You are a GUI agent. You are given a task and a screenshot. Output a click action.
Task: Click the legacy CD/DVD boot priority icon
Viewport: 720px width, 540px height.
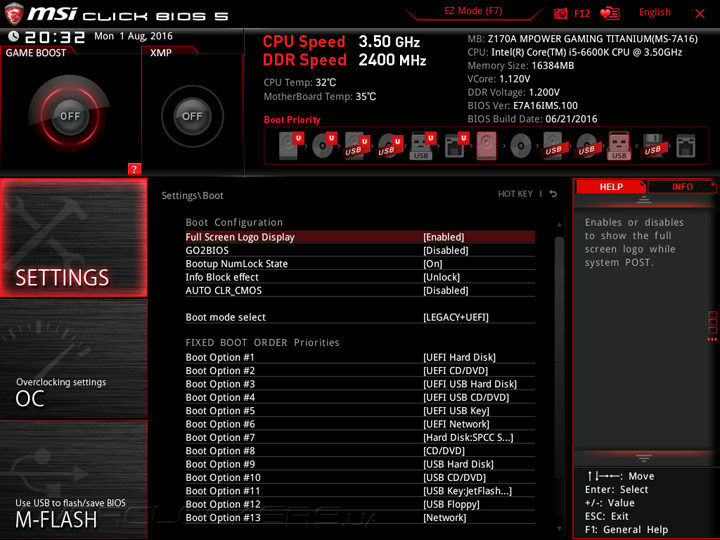521,146
